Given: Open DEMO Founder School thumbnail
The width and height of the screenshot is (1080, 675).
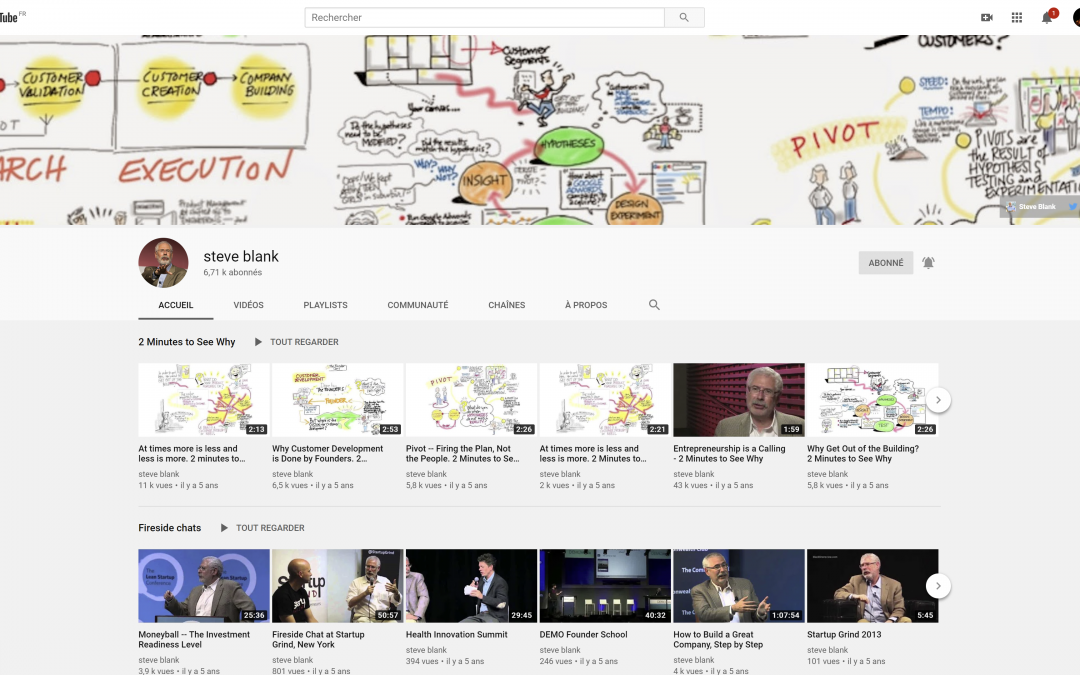Looking at the screenshot, I should tap(605, 586).
